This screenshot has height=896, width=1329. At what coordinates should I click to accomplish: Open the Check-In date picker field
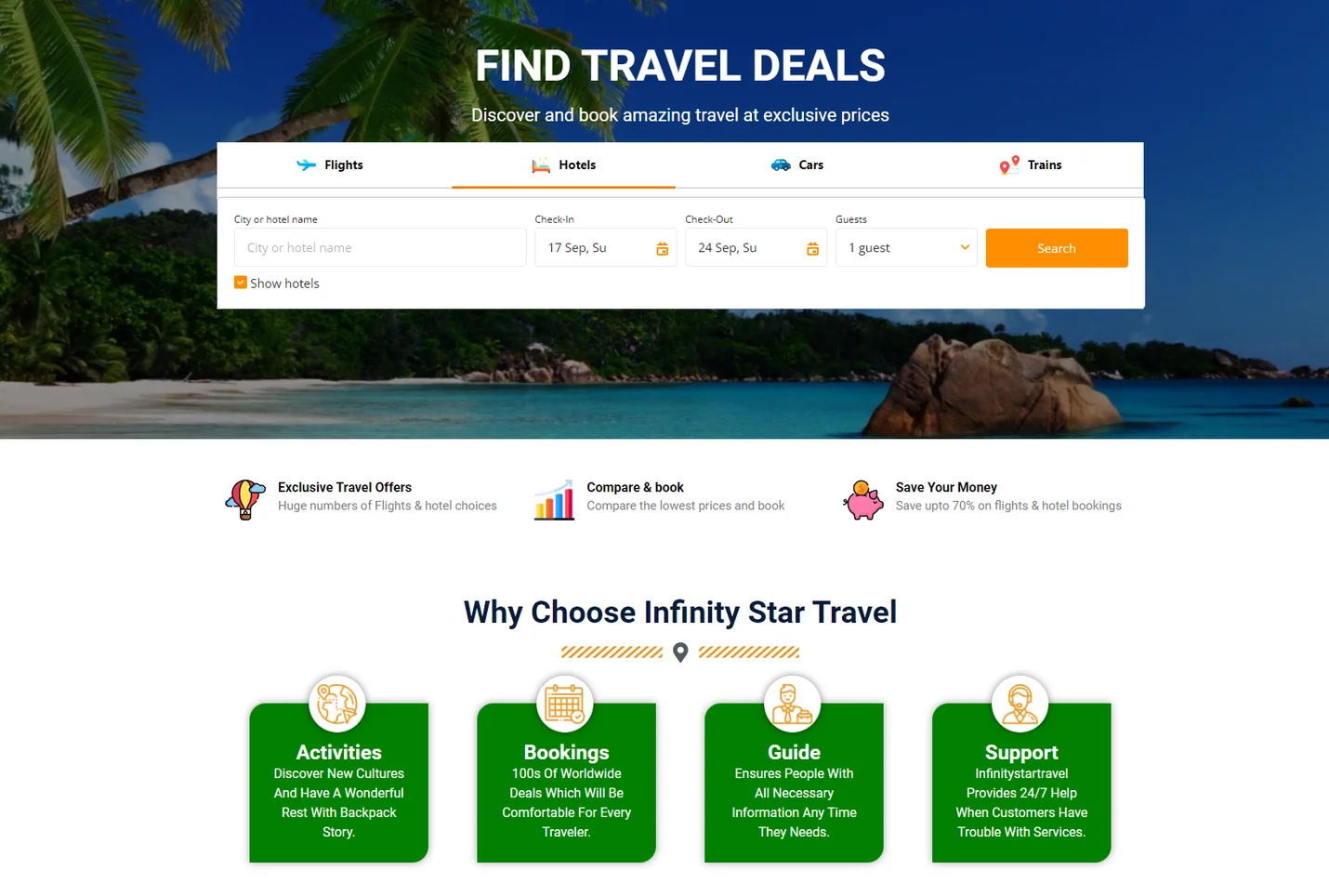click(x=605, y=247)
